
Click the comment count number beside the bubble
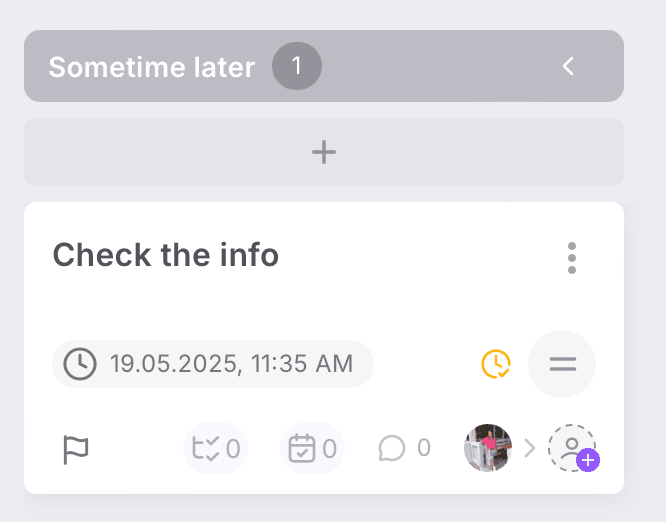(x=424, y=448)
